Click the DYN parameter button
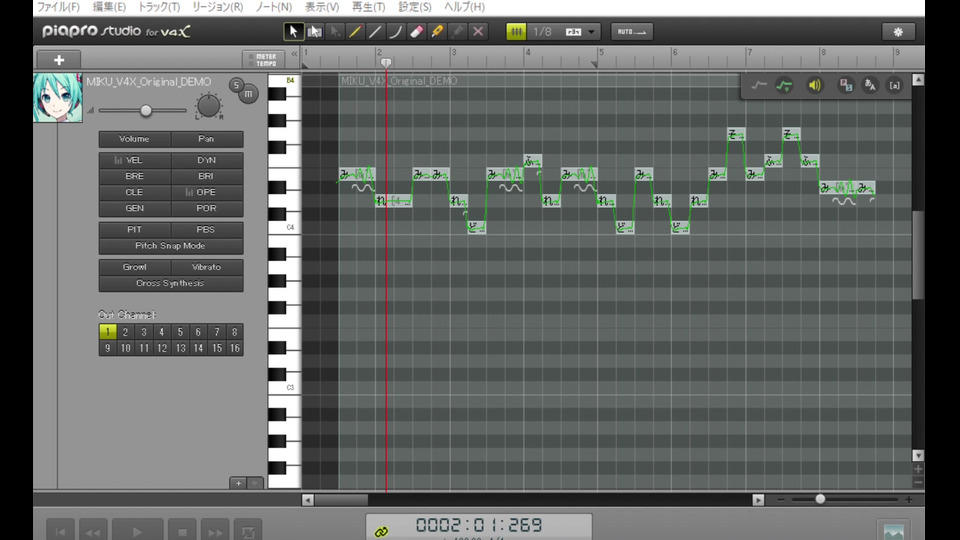960x540 pixels. [206, 160]
